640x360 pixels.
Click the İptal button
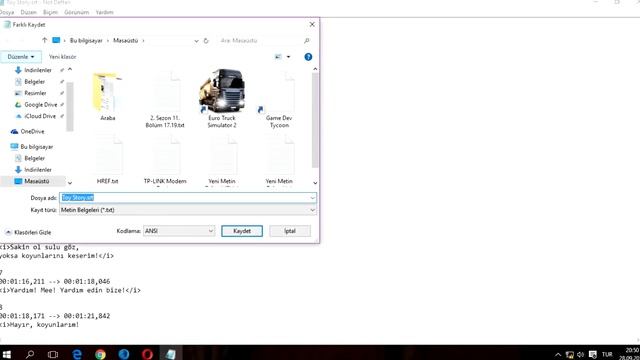pos(290,231)
